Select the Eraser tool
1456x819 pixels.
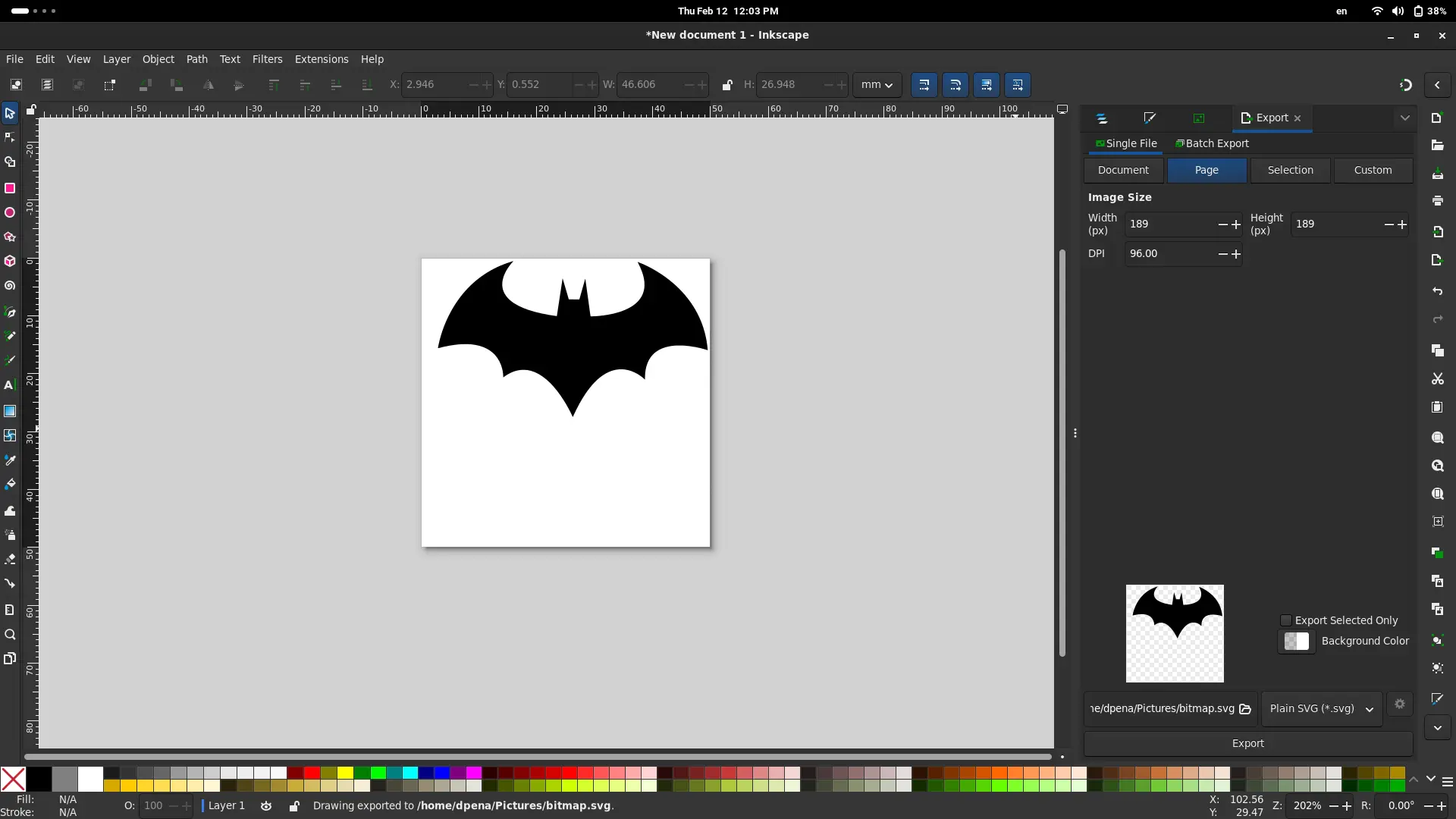click(x=10, y=559)
